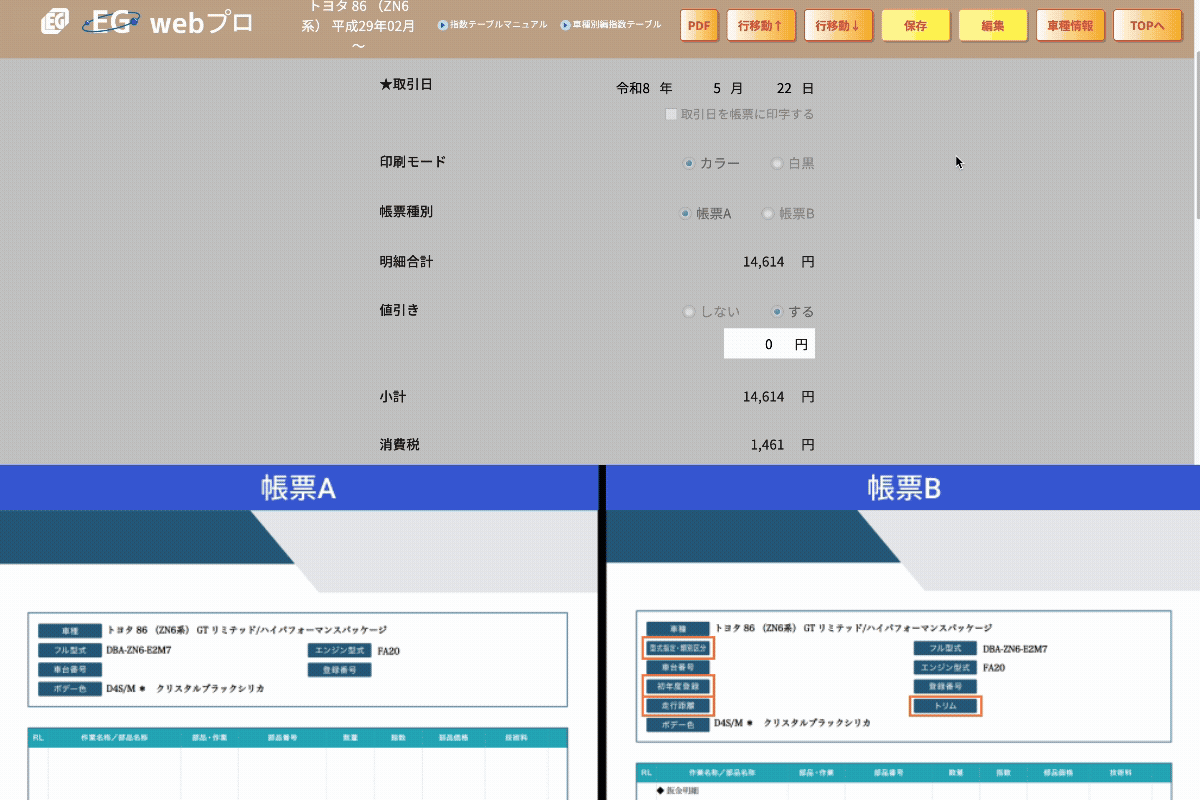Click 登録番号 label in 帳票B sample
The image size is (1200, 800).
946,686
